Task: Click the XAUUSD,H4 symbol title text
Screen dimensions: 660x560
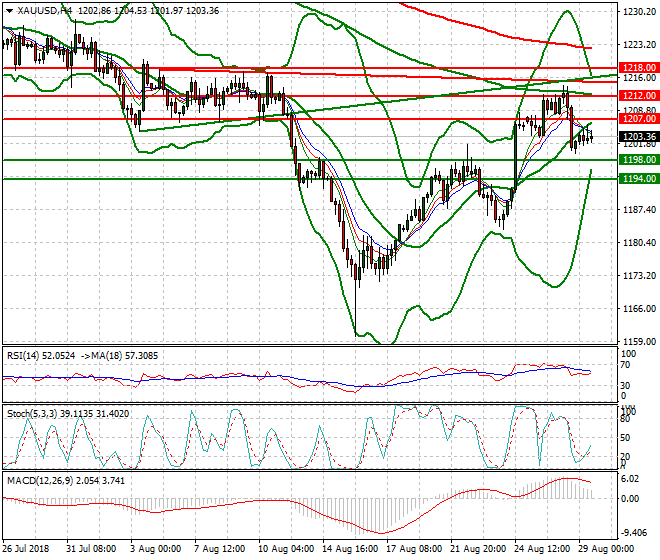Action: (x=45, y=11)
